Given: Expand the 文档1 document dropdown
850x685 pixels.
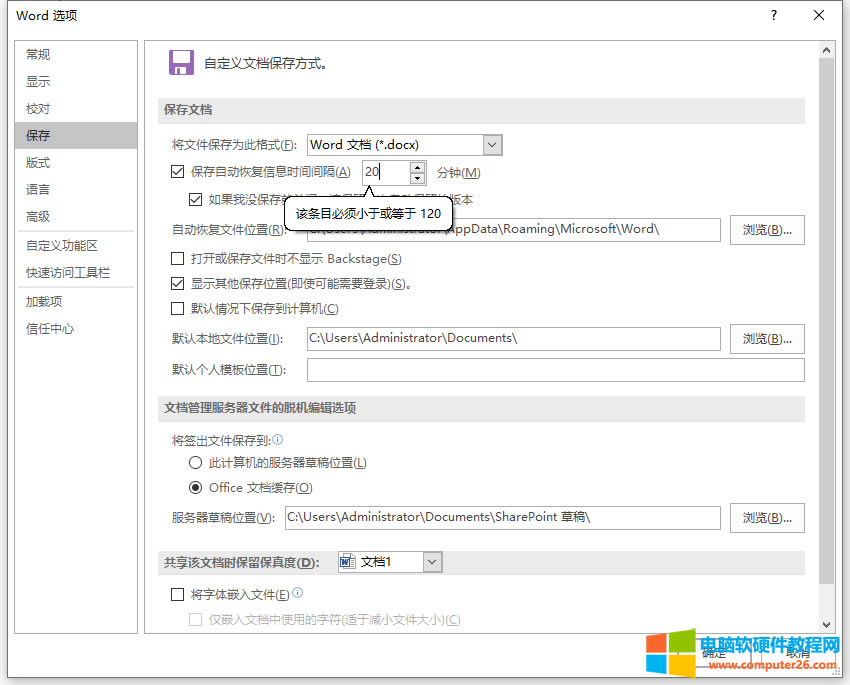Looking at the screenshot, I should (432, 562).
